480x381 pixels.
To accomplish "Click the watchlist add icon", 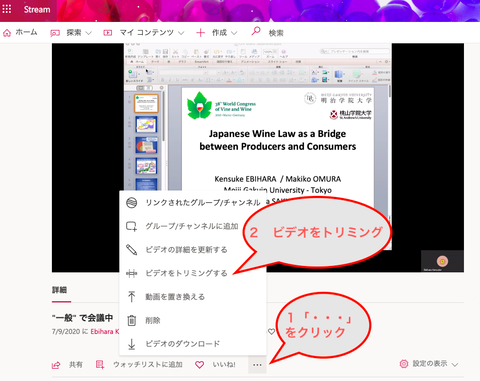I will (x=100, y=364).
